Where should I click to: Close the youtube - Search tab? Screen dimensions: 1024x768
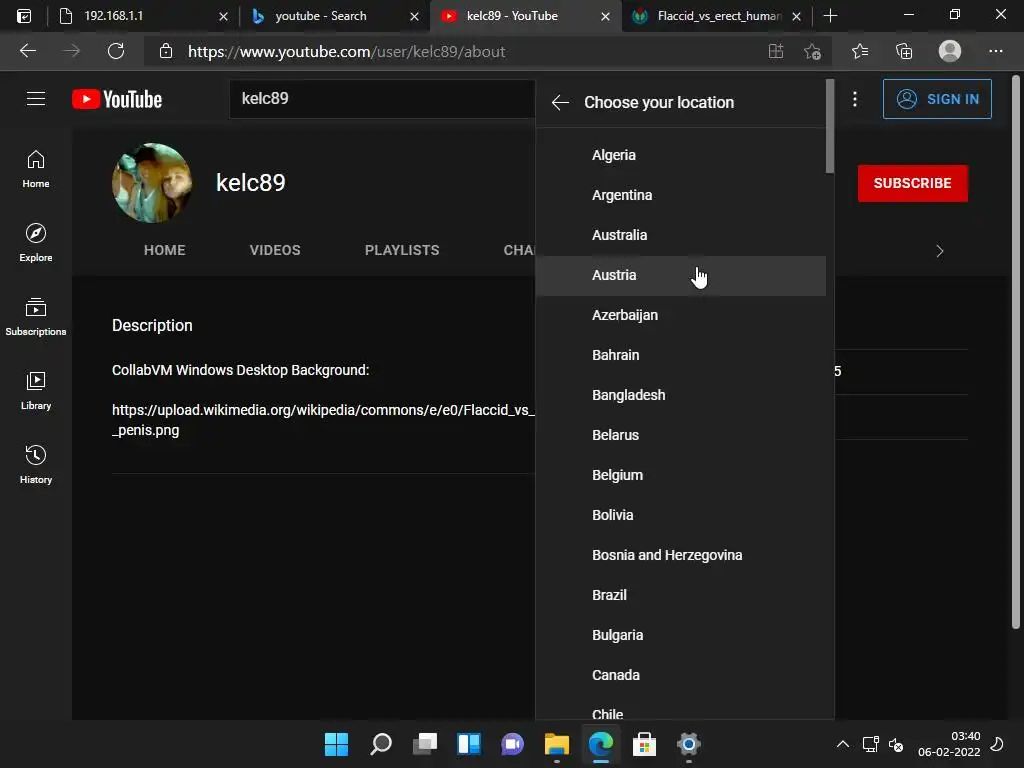(414, 16)
